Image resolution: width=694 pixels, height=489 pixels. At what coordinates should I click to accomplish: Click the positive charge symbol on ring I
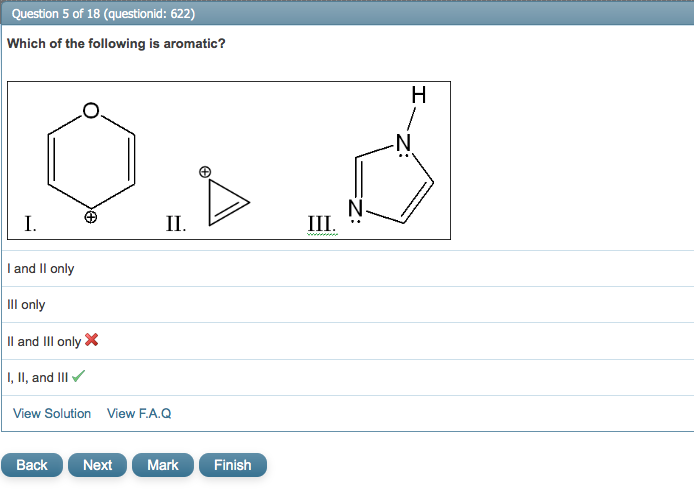[90, 216]
